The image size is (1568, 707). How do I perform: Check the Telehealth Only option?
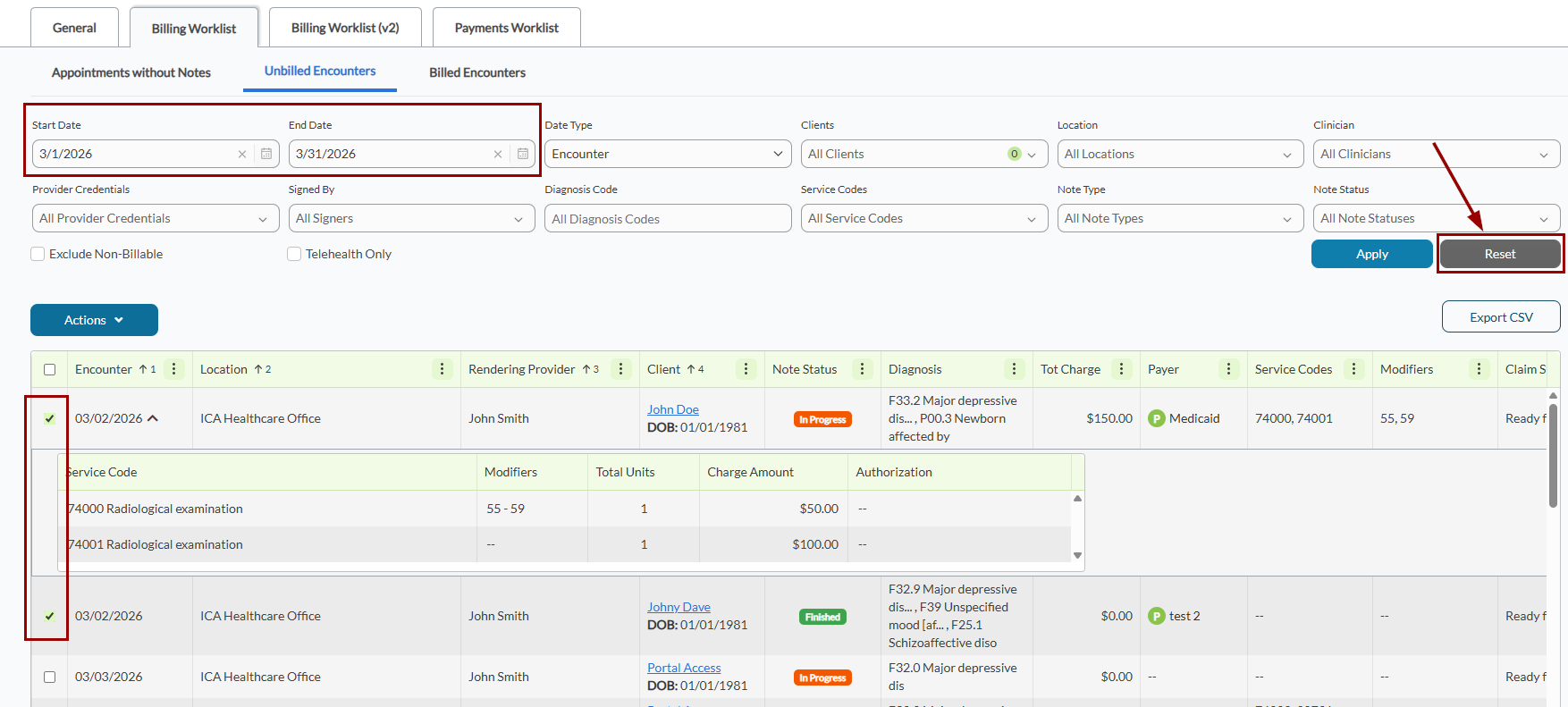pos(294,254)
